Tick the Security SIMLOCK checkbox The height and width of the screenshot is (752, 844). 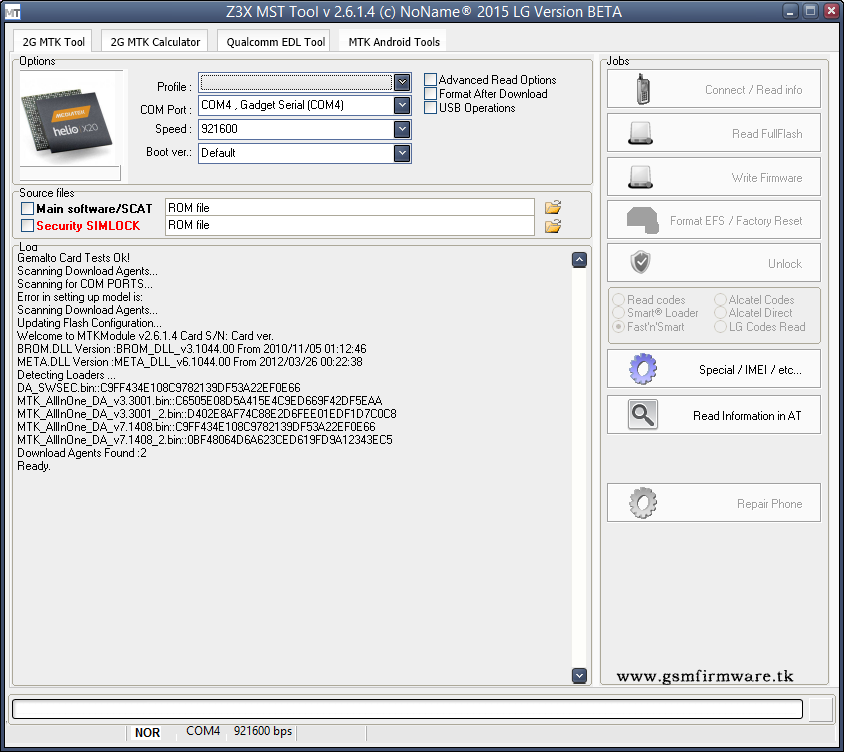(x=27, y=226)
